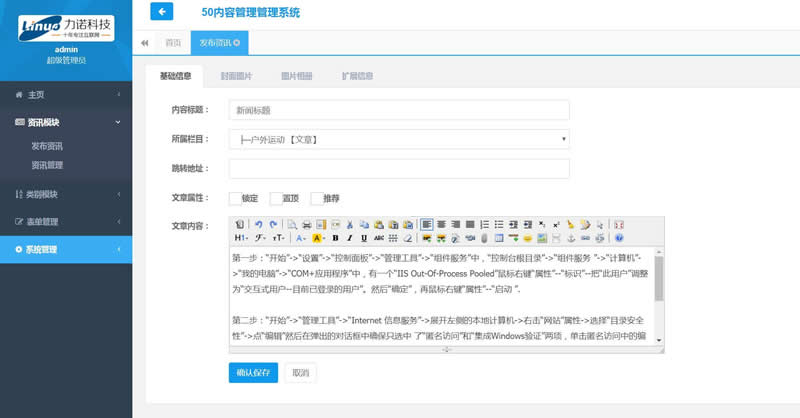Open the 资讯管理 sidebar link
Screen dimensions: 800x418
coord(47,165)
